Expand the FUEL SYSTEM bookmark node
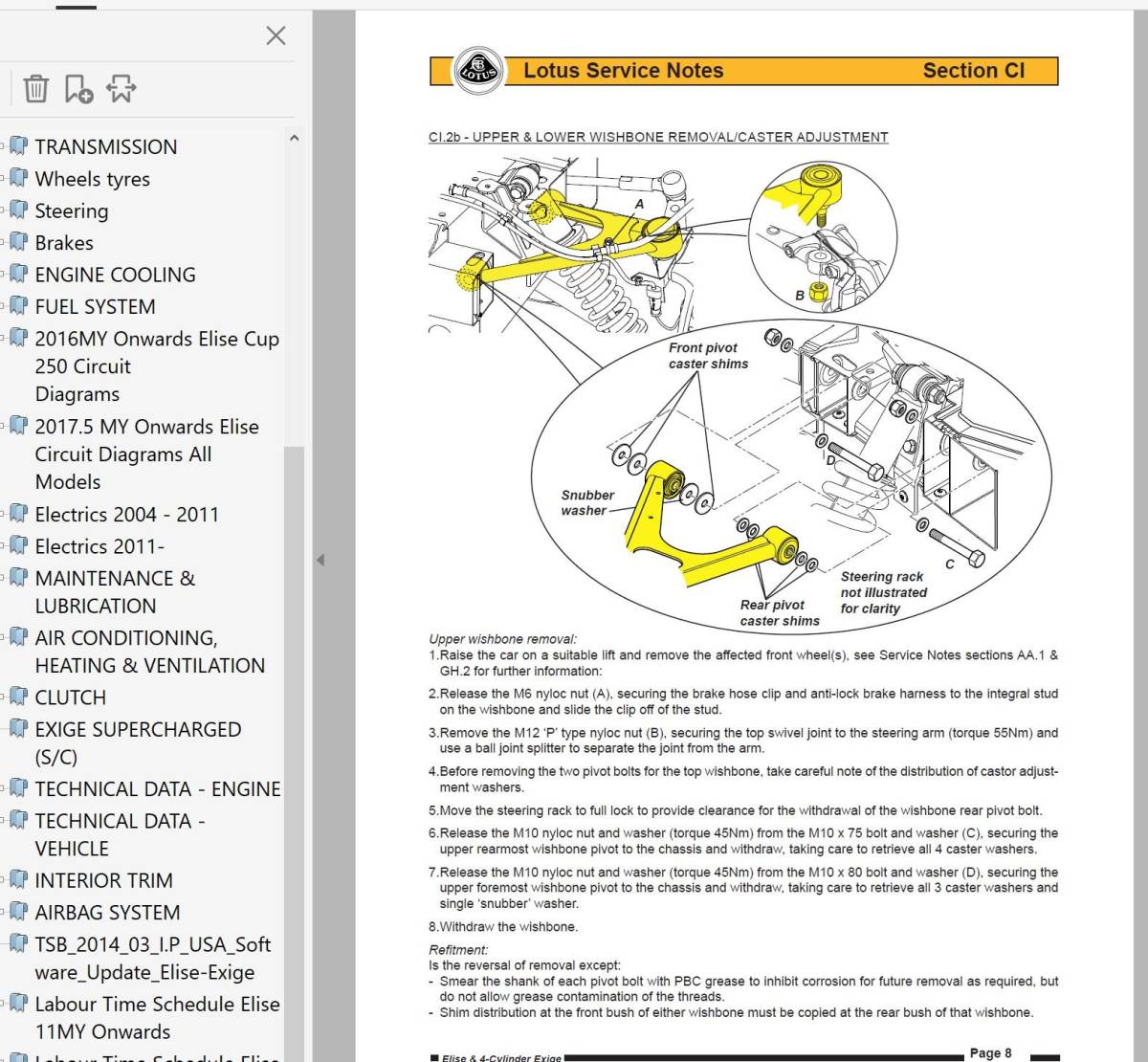The height and width of the screenshot is (1062, 1148). pyautogui.click(x=3, y=307)
